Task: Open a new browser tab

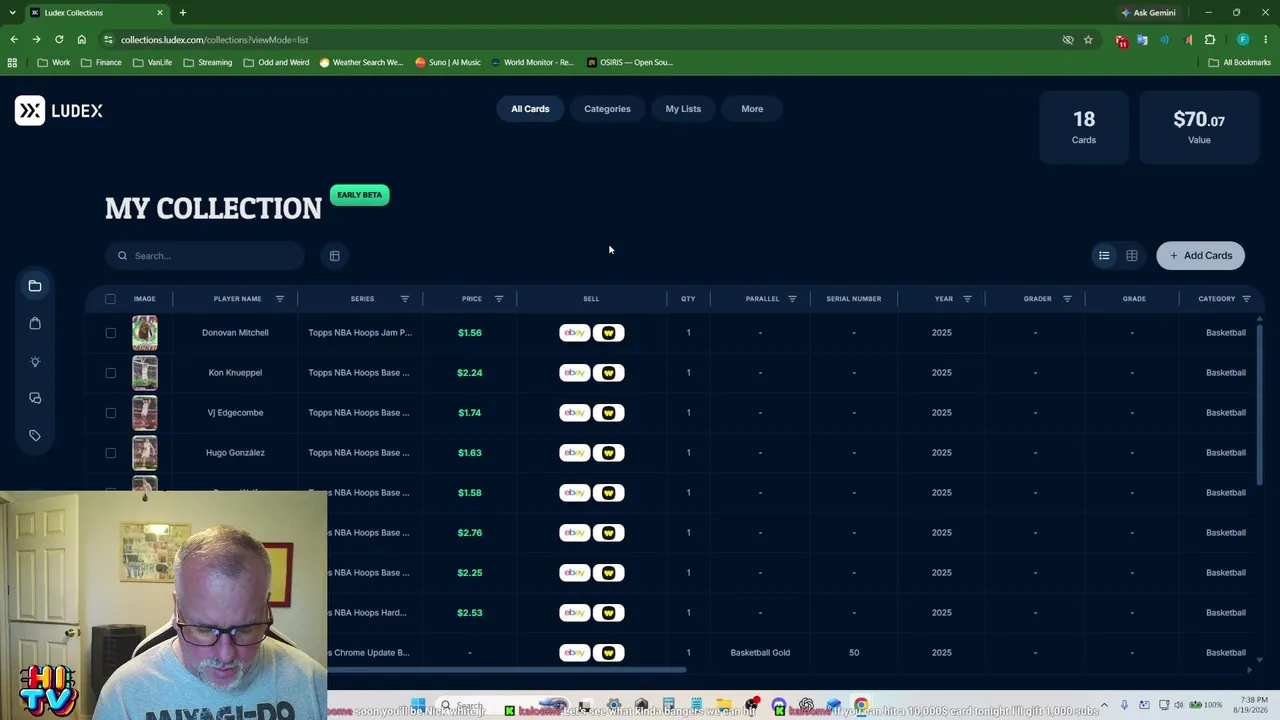Action: [183, 13]
